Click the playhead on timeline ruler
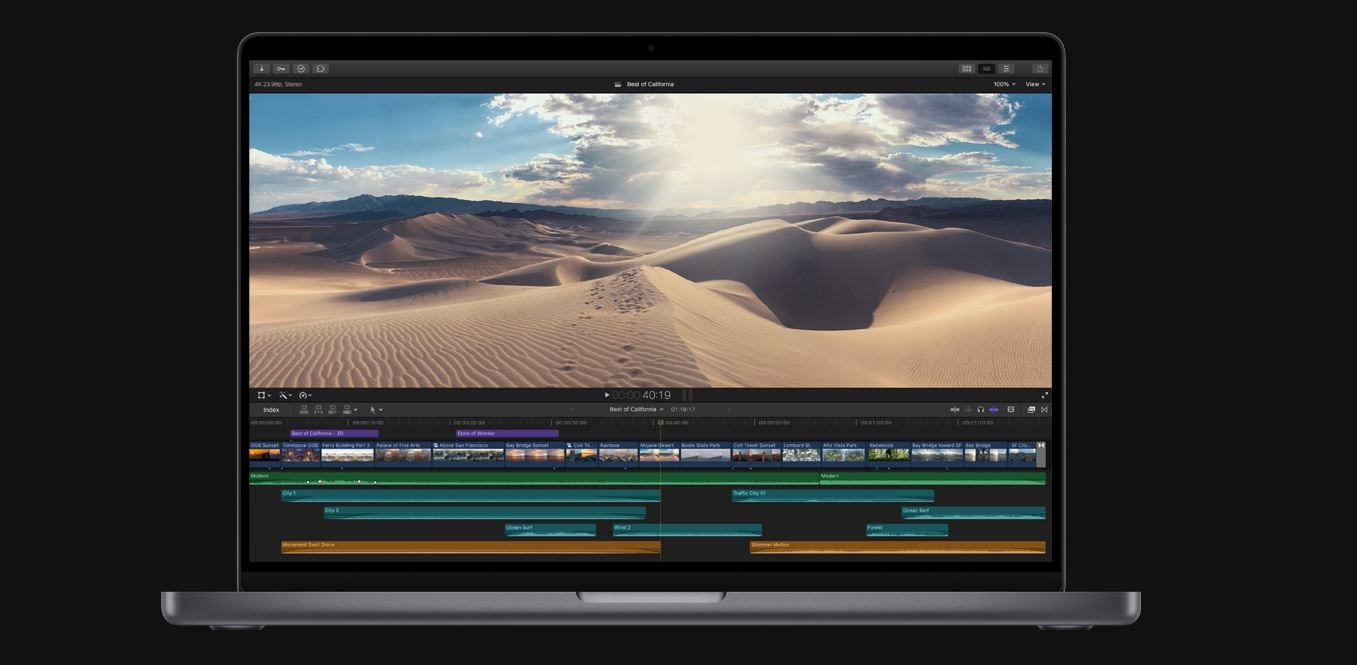 pos(660,422)
